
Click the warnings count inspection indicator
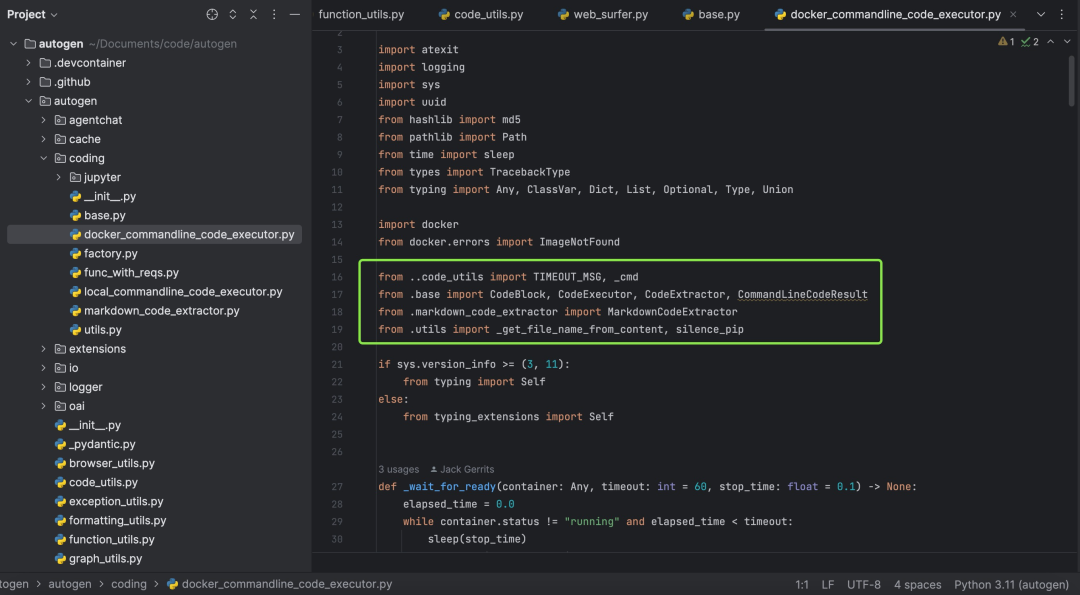(x=1005, y=42)
